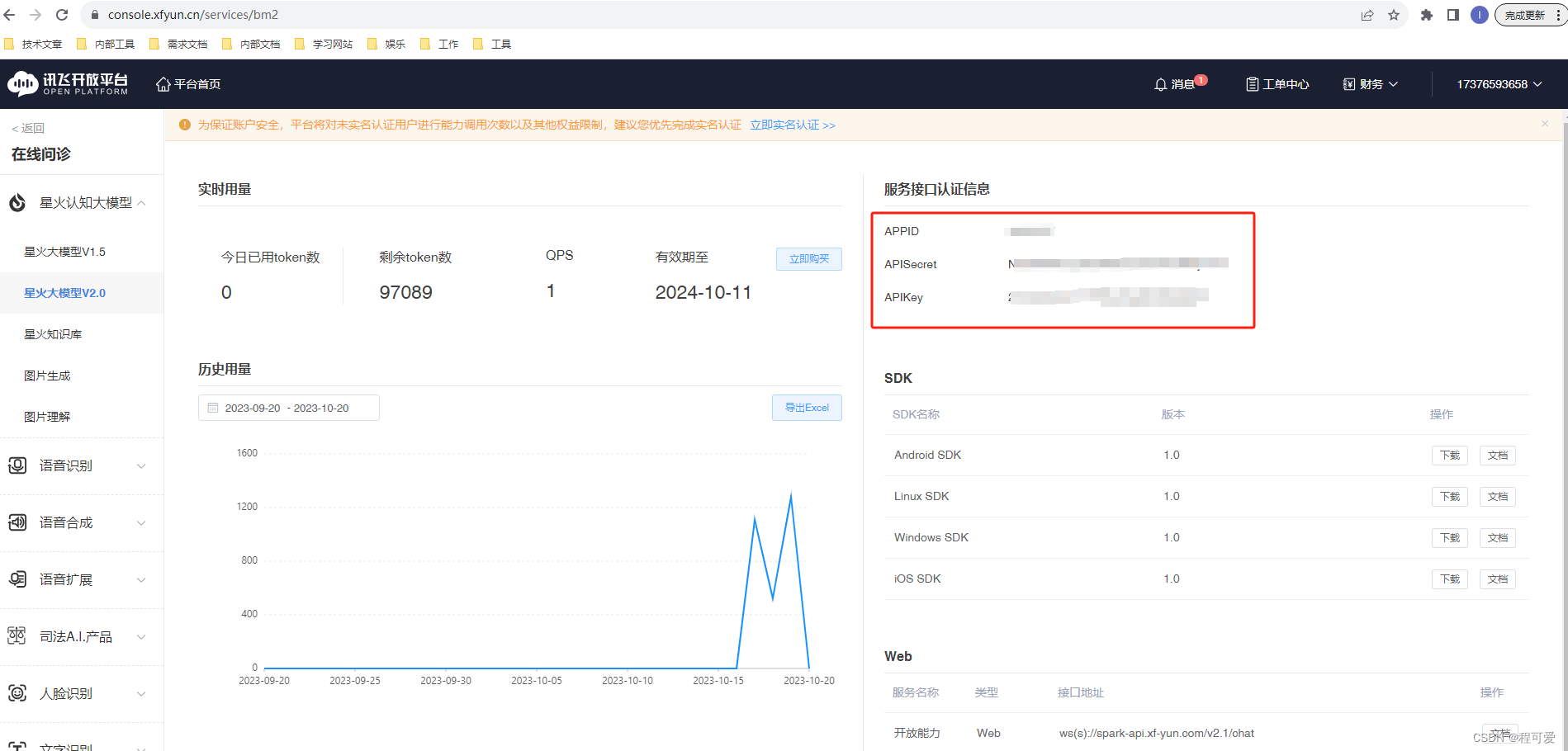Viewport: 1568px width, 751px height.
Task: Open the iOS SDK 文档
Action: pos(1497,579)
